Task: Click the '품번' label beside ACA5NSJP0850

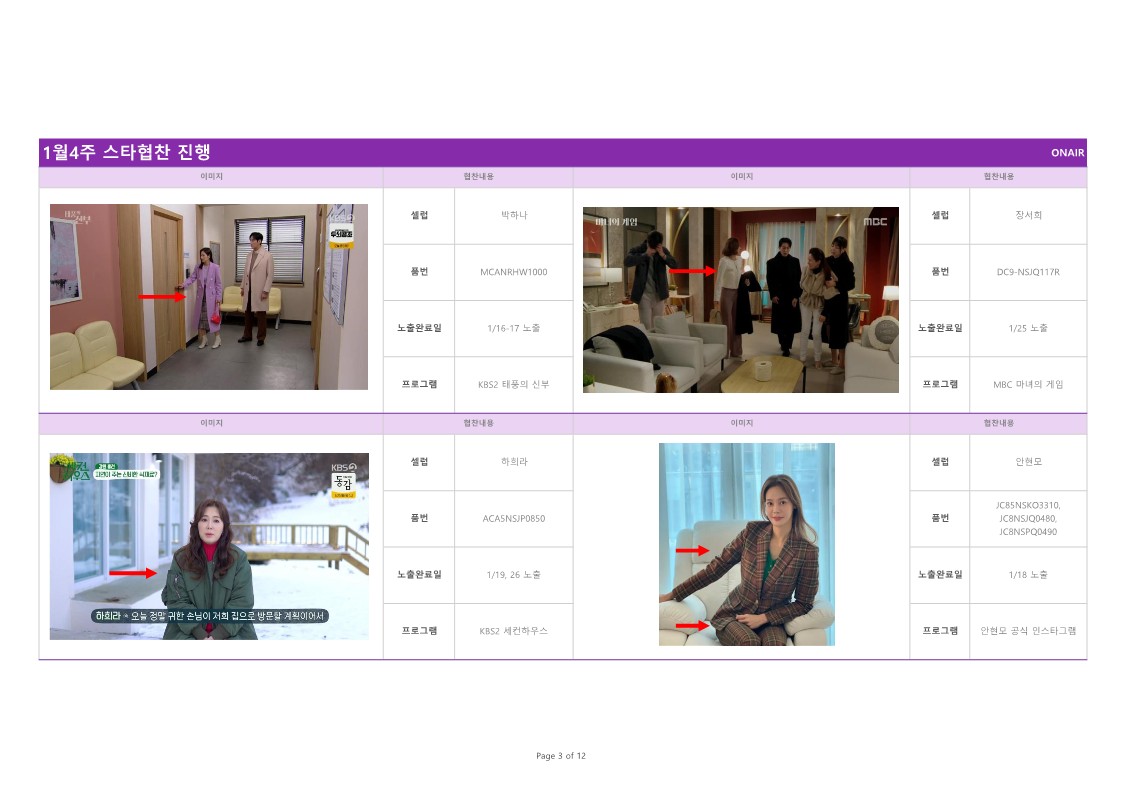Action: [419, 518]
